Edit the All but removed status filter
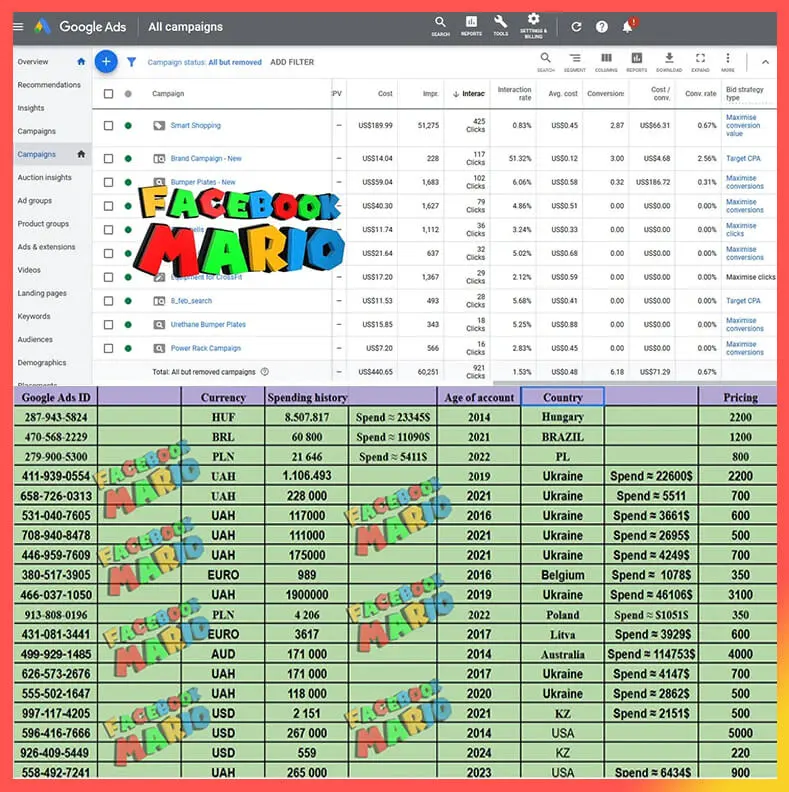 tap(205, 62)
